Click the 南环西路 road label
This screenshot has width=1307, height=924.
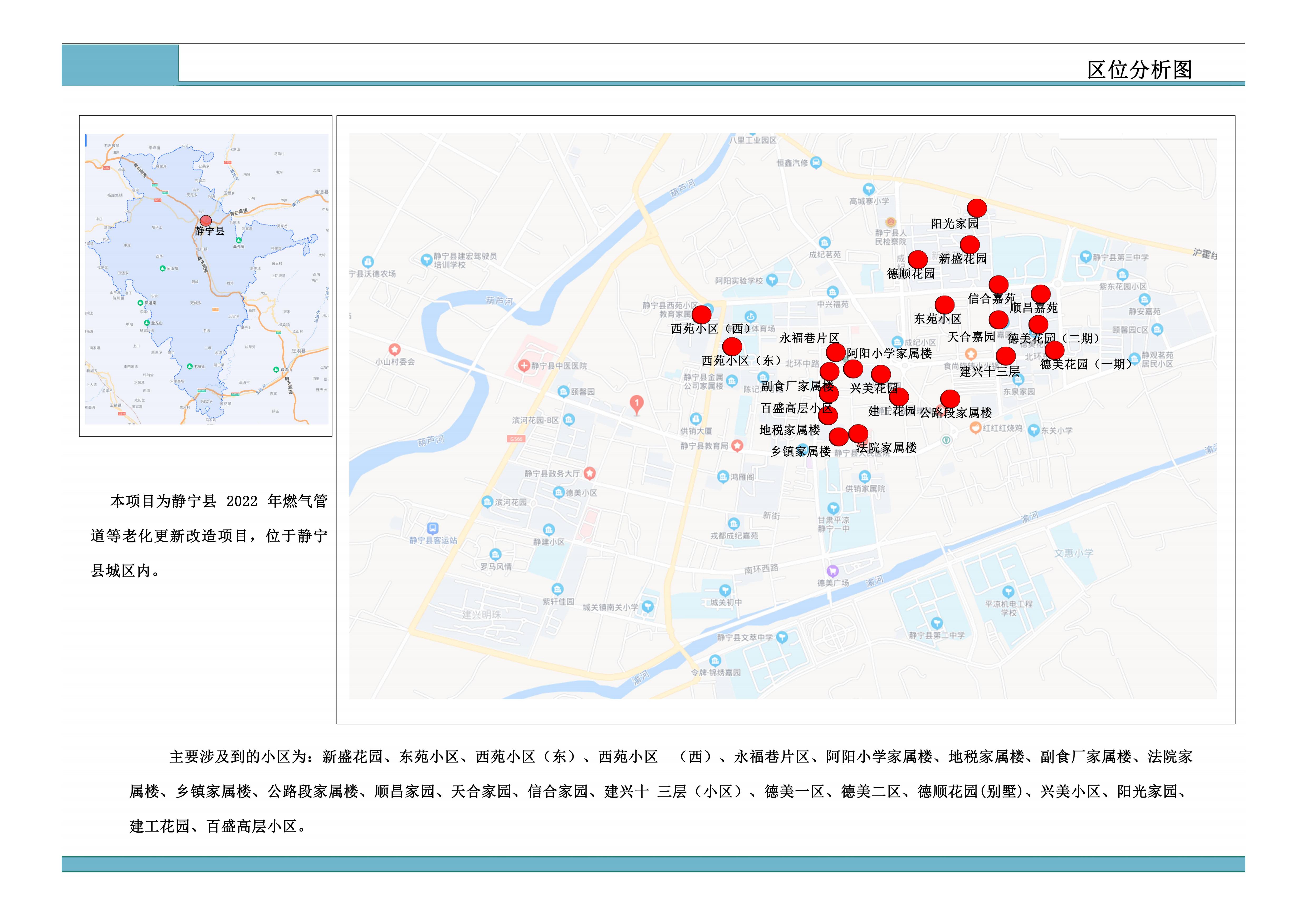click(x=761, y=568)
